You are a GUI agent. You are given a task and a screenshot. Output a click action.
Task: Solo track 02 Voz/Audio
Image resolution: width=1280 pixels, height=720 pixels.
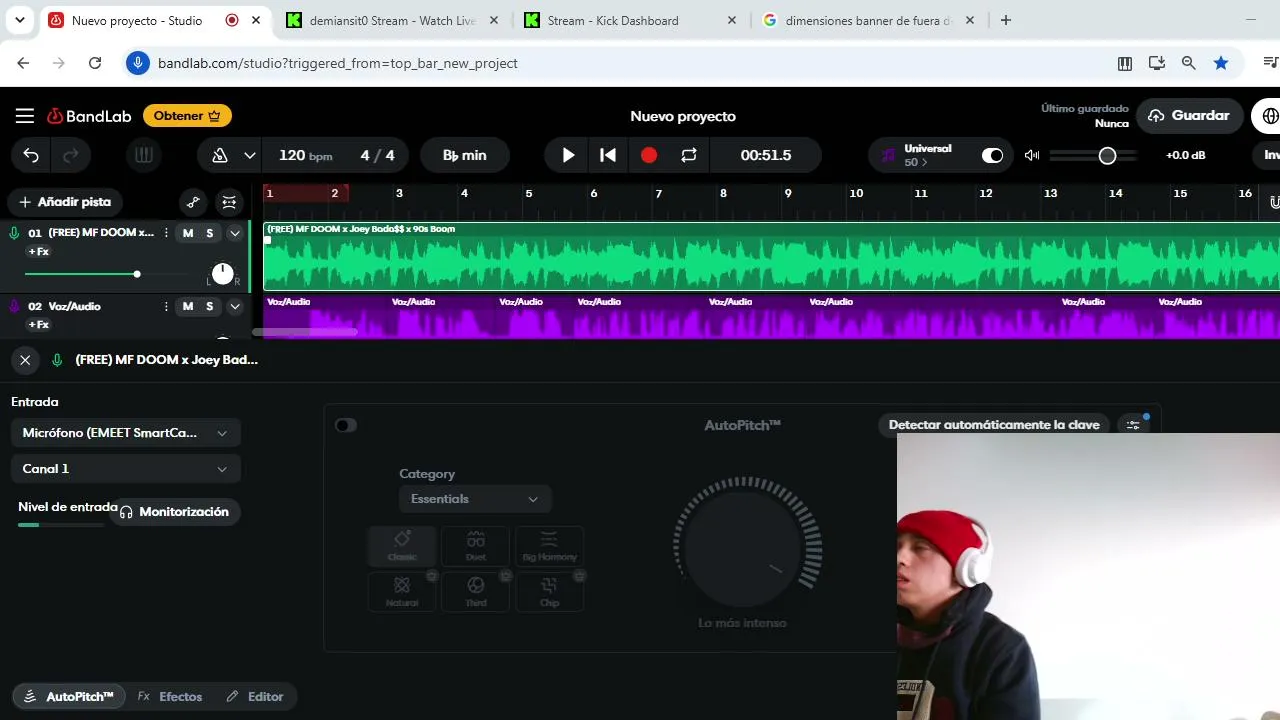tap(210, 306)
